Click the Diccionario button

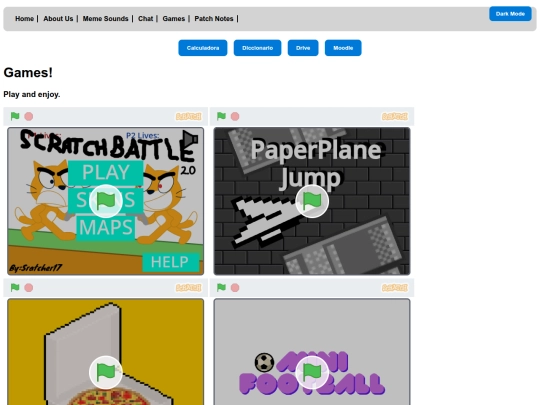(x=258, y=48)
